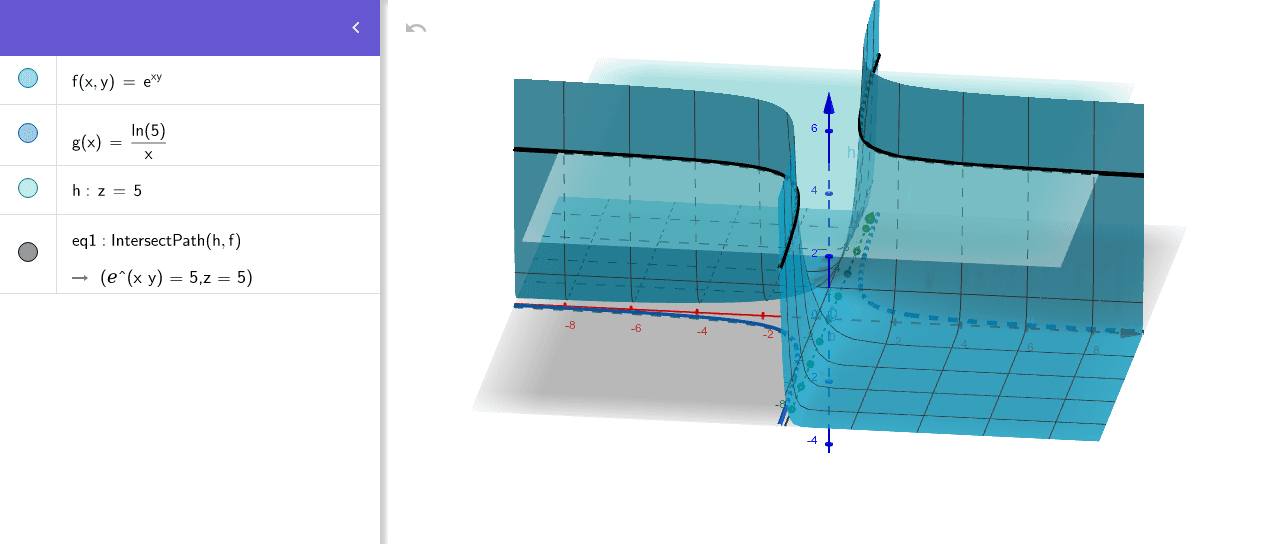1280x546 pixels.
Task: Toggle visibility of eq1 IntersectPath
Action: click(x=28, y=252)
